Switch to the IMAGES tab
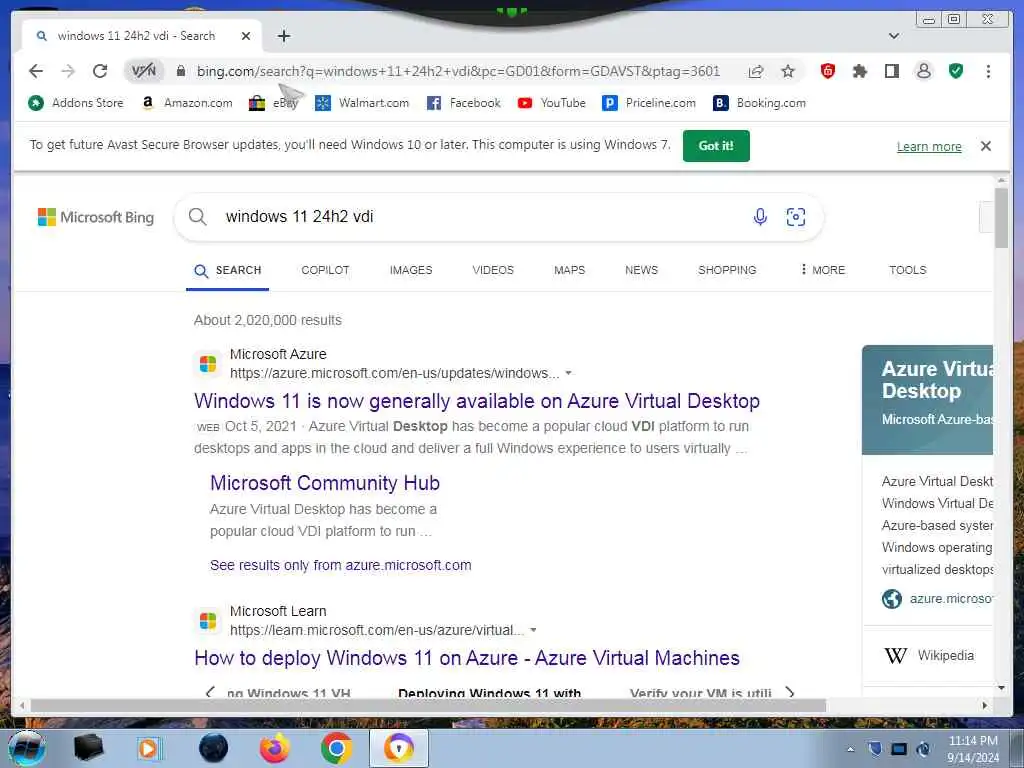The width and height of the screenshot is (1024, 768). point(411,270)
